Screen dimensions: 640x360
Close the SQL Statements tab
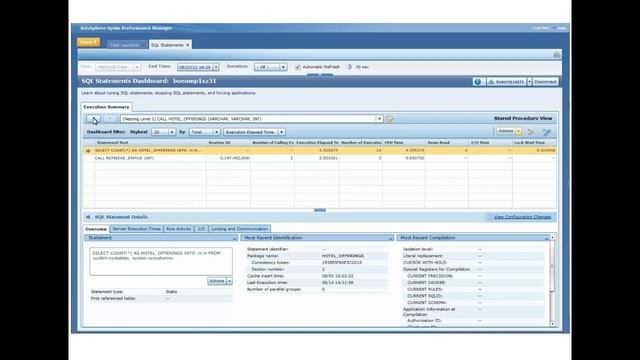[188, 45]
